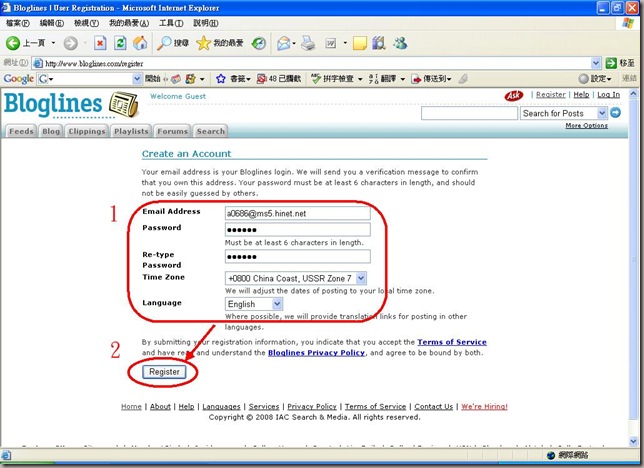Open the Time Zone dropdown
644x468 pixels.
pos(361,278)
